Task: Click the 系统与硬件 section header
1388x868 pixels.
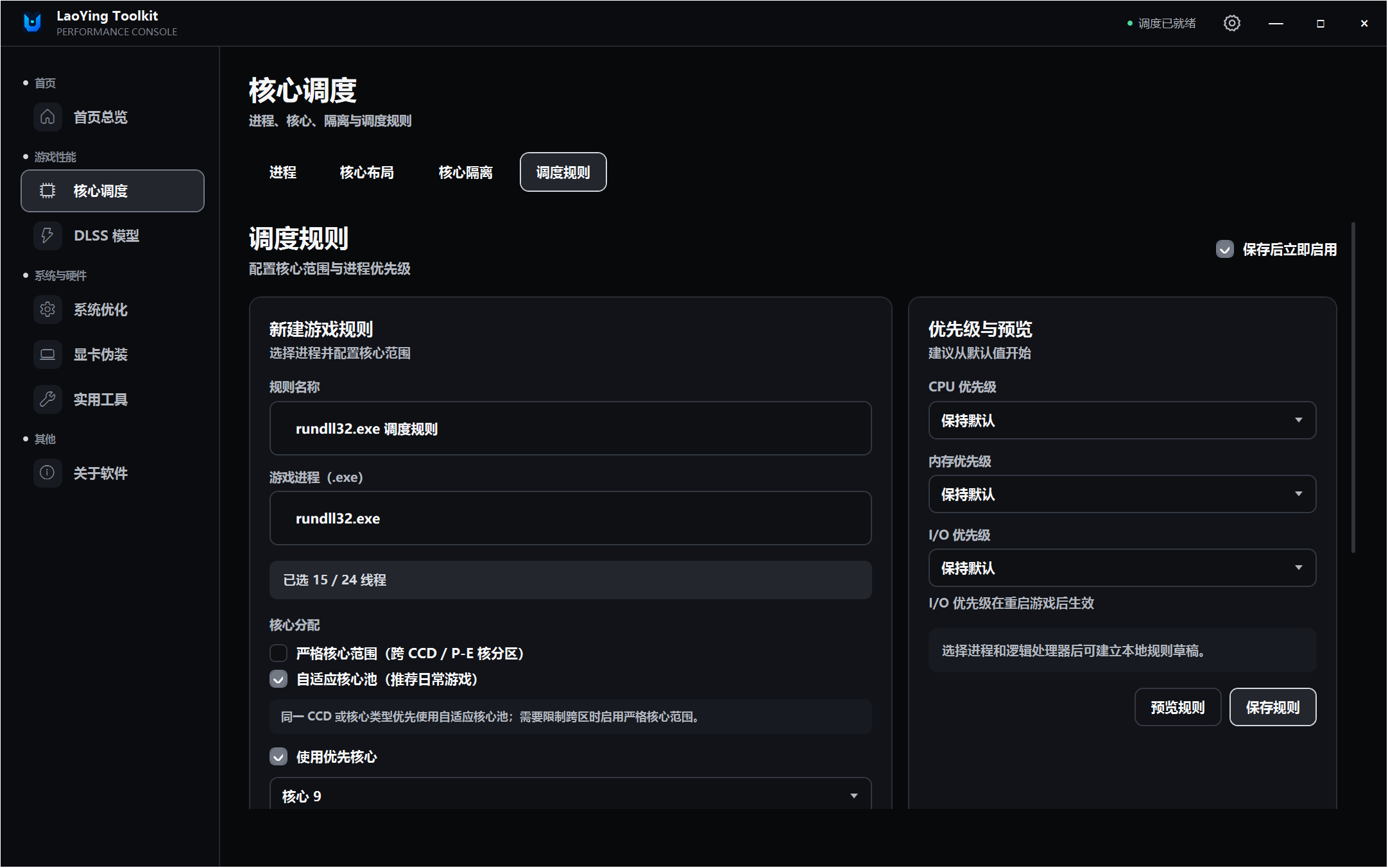Action: [60, 275]
